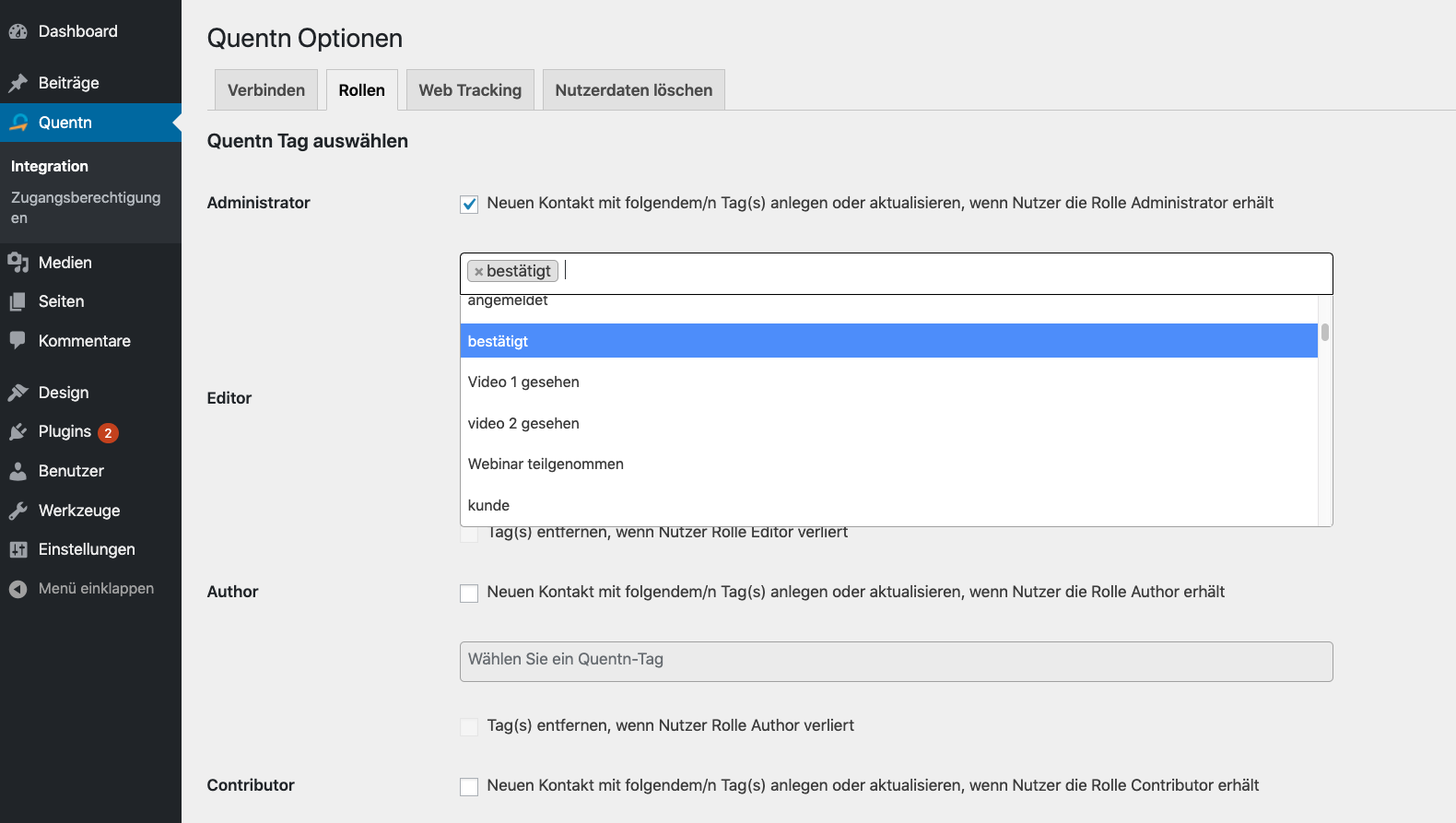Enable the Contributor role tag checkbox

pos(469,787)
